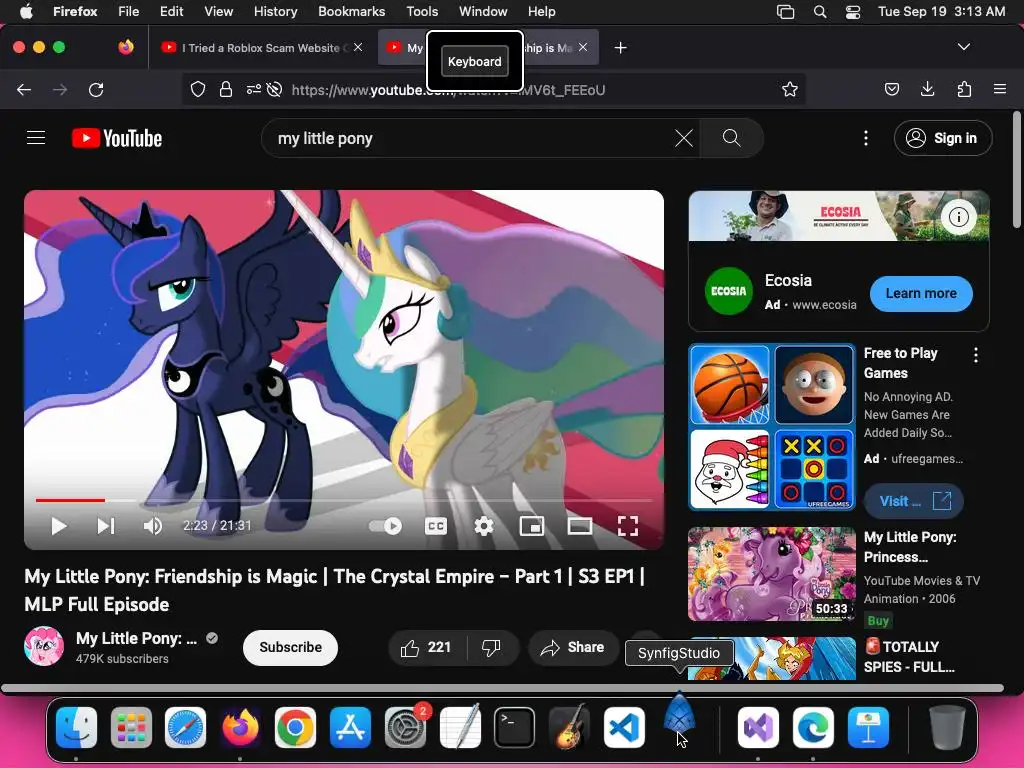Viewport: 1024px width, 768px height.
Task: Open My Little Pony: Princess movie thumbnail
Action: (x=772, y=573)
